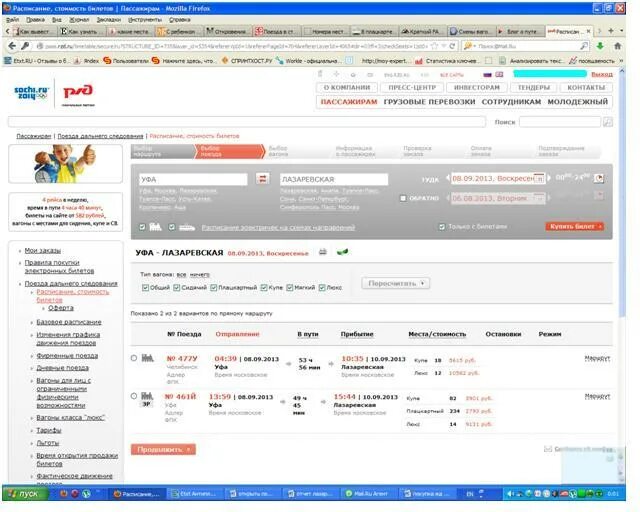The width and height of the screenshot is (640, 512).
Task: Go to Firefox home page icon
Action: click(618, 46)
